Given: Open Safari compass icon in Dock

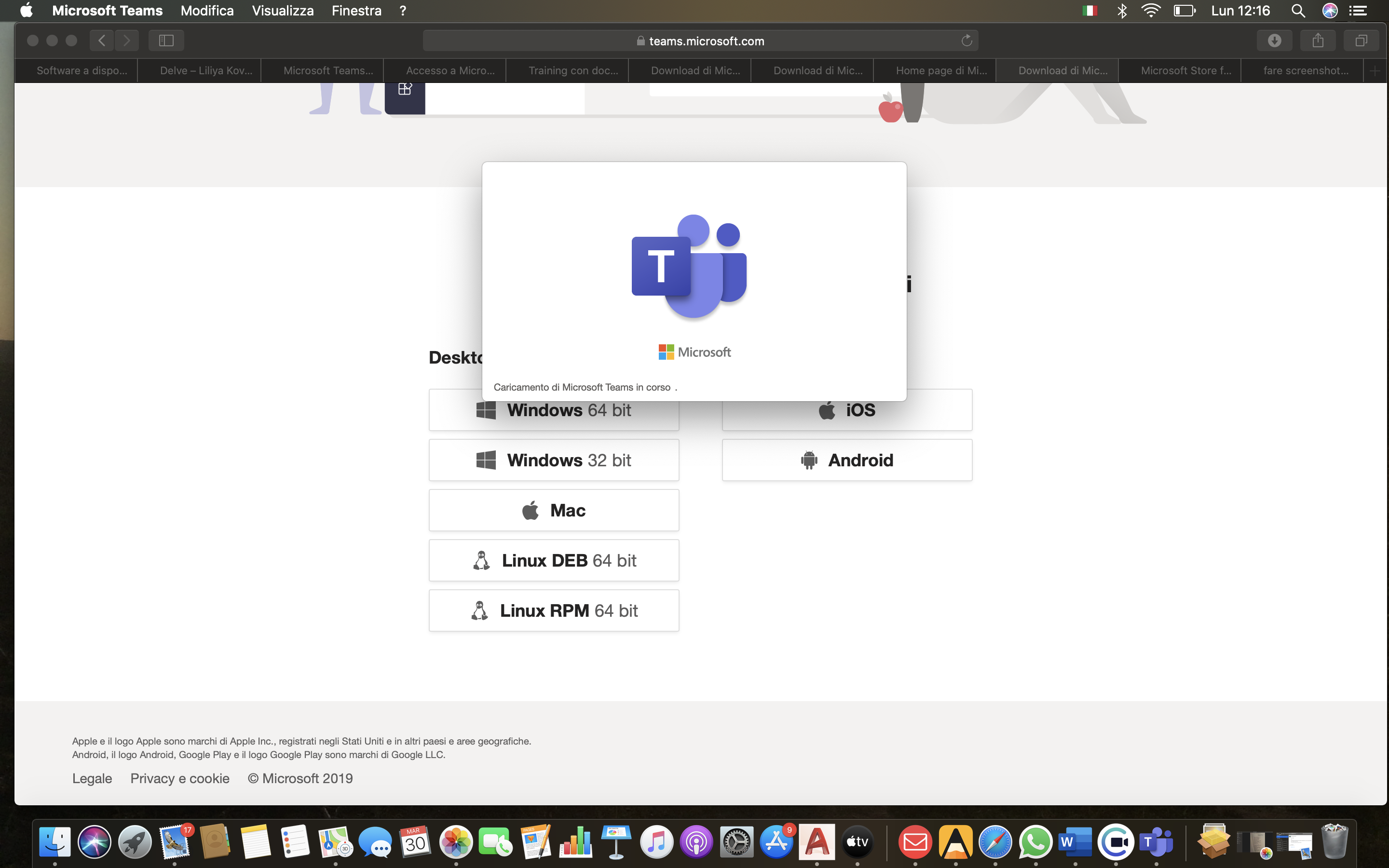Looking at the screenshot, I should coord(995,842).
